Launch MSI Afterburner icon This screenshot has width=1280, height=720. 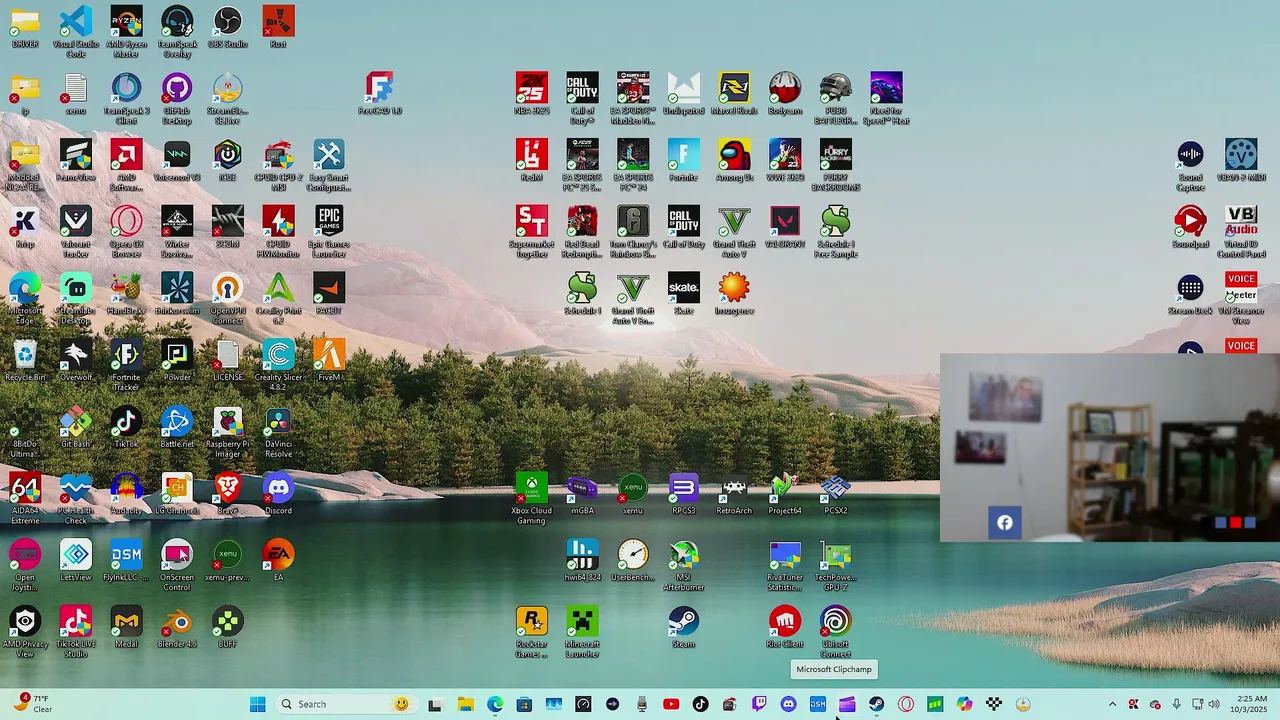pos(683,565)
